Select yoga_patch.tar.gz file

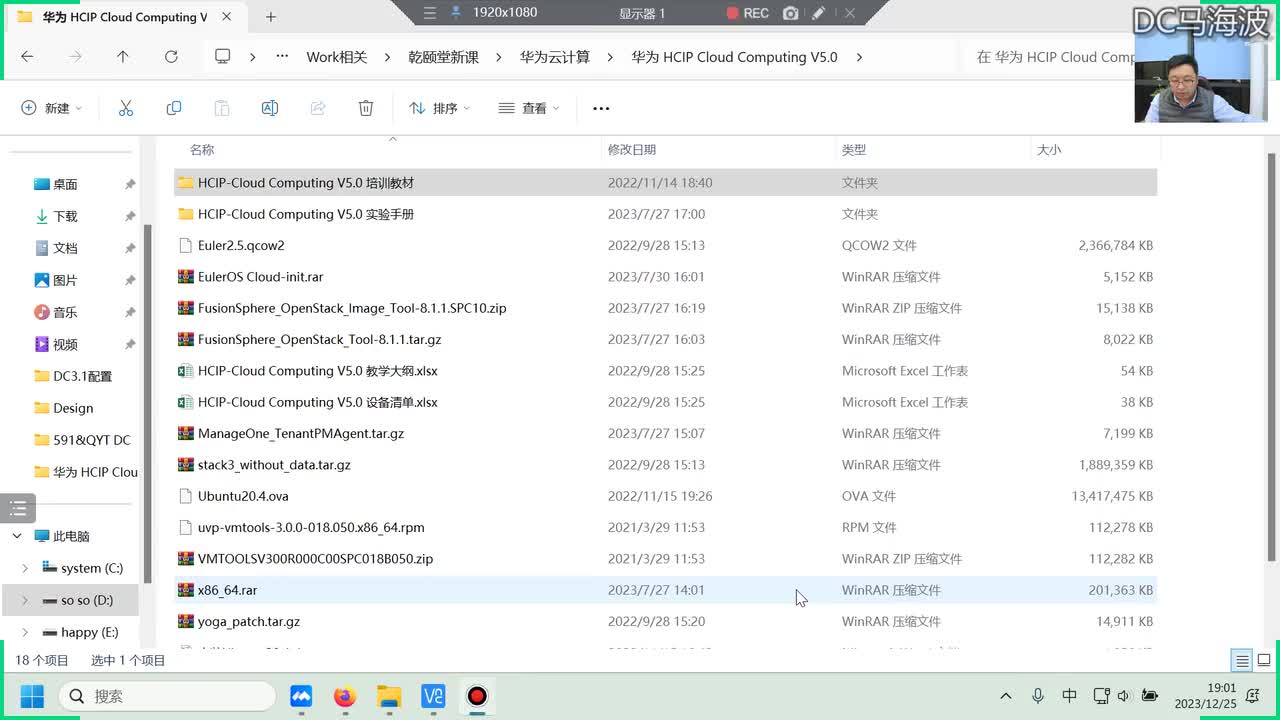[666, 621]
